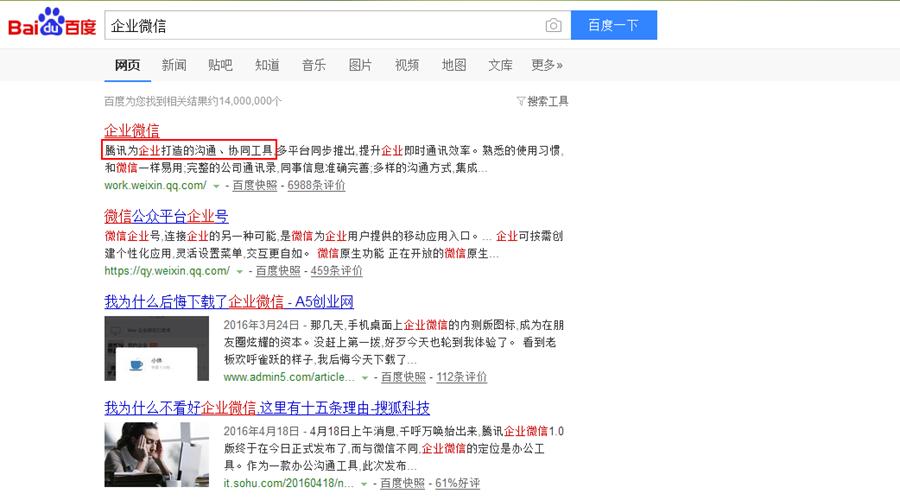Open 微信公众平台企业号 result title

pyautogui.click(x=166, y=216)
